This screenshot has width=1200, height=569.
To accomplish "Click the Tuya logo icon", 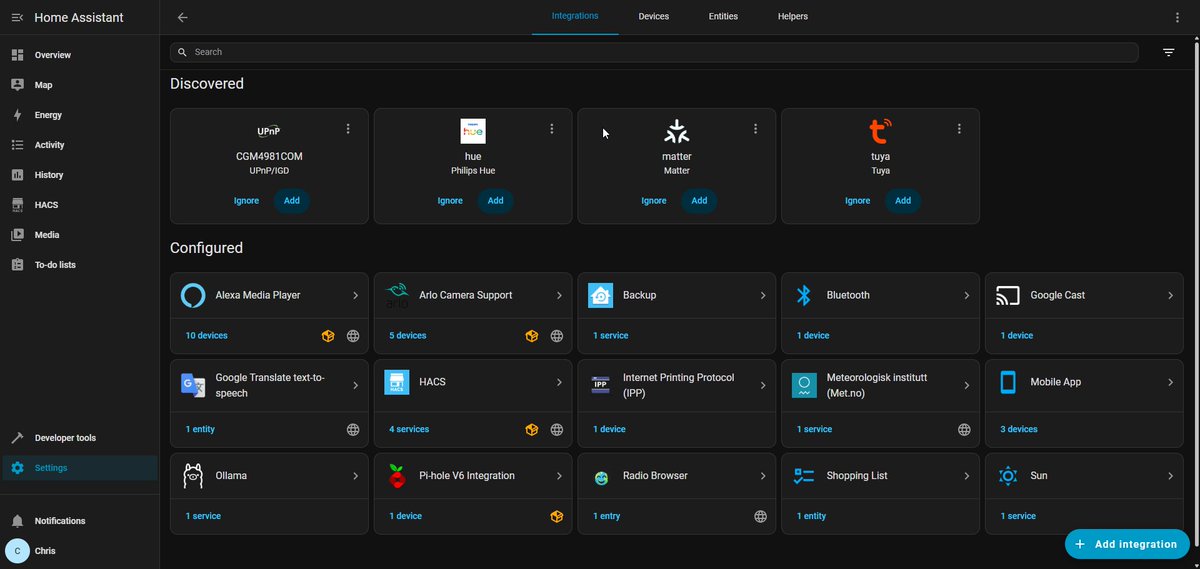I will [880, 131].
